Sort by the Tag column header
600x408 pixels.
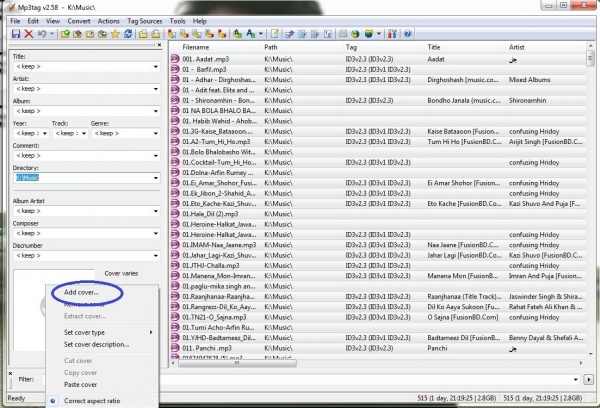point(351,47)
